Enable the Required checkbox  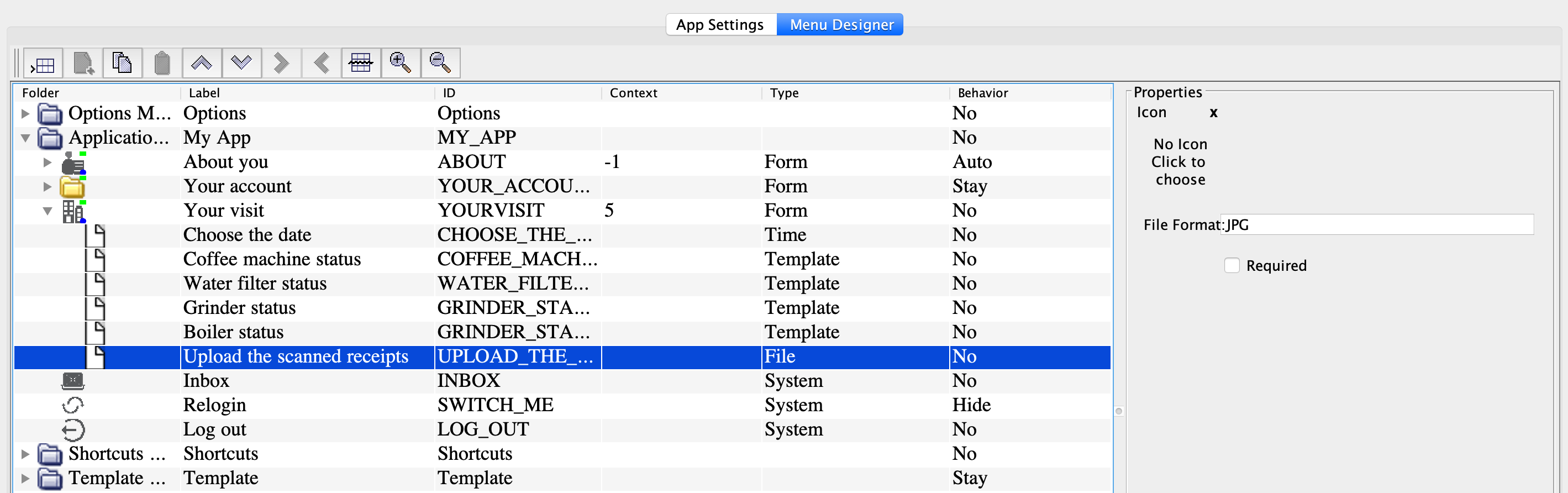(1232, 265)
